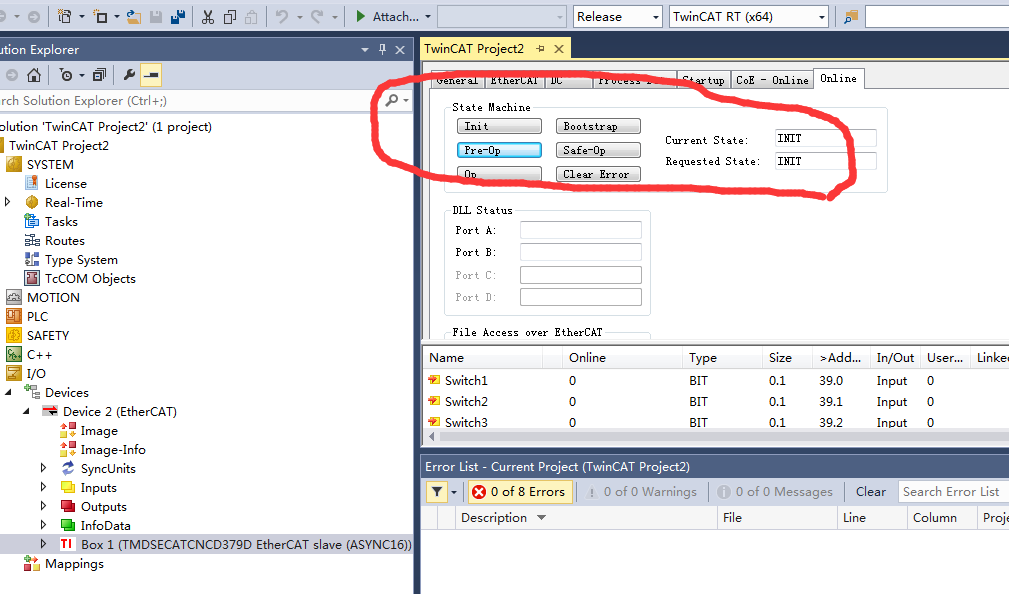Screen dimensions: 1009x594
Task: Click the Collapse All icon in Solution Explorer
Action: point(99,75)
